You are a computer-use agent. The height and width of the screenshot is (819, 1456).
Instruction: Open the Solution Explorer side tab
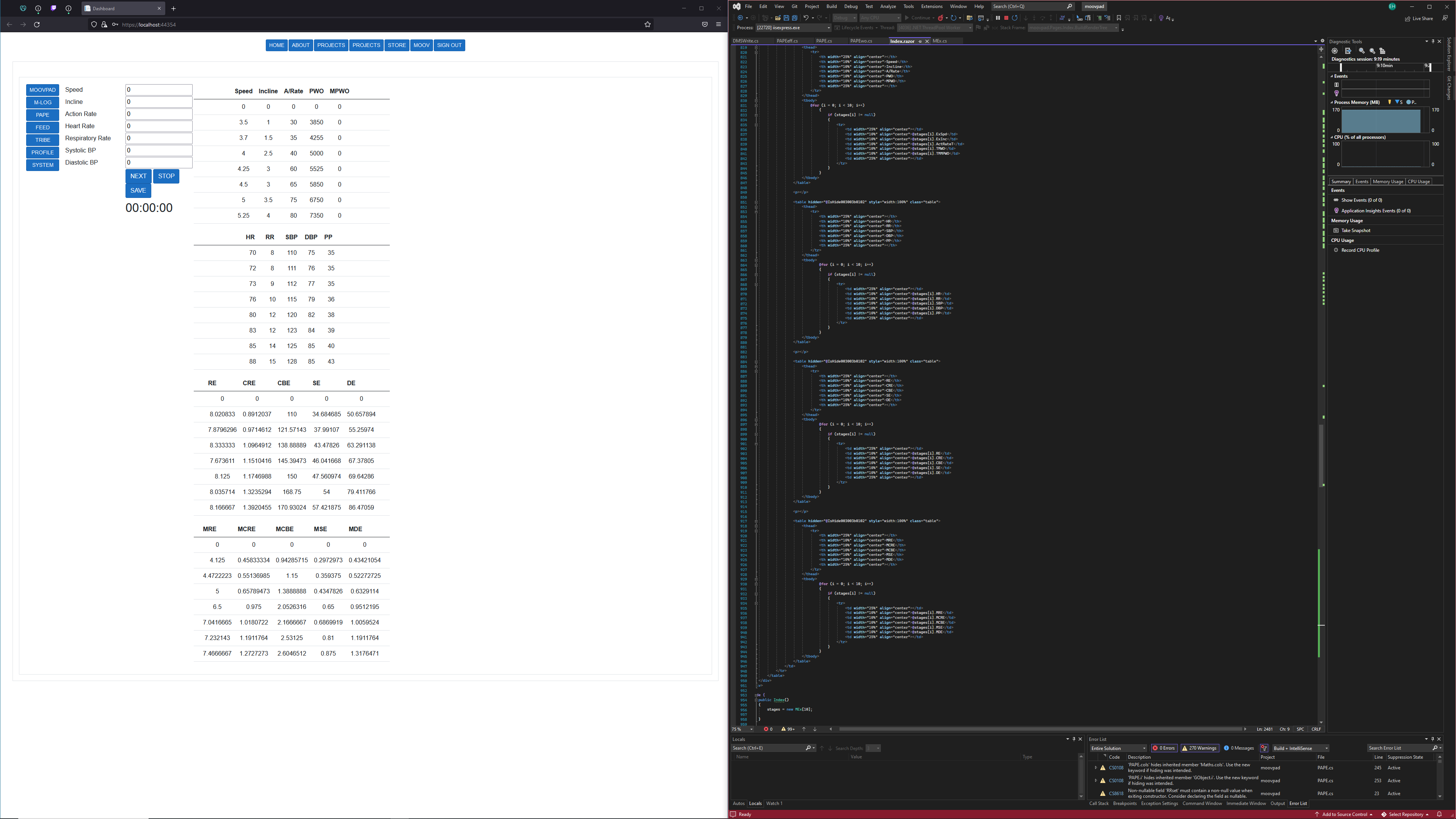[x=1449, y=54]
